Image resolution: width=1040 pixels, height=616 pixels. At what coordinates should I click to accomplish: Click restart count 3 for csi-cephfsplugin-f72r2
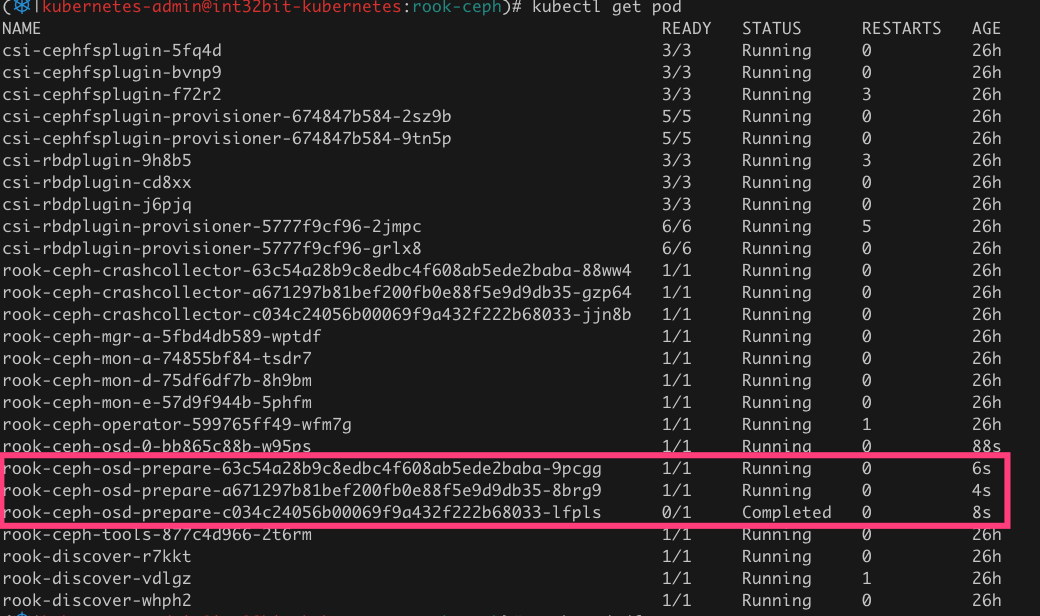click(x=866, y=94)
